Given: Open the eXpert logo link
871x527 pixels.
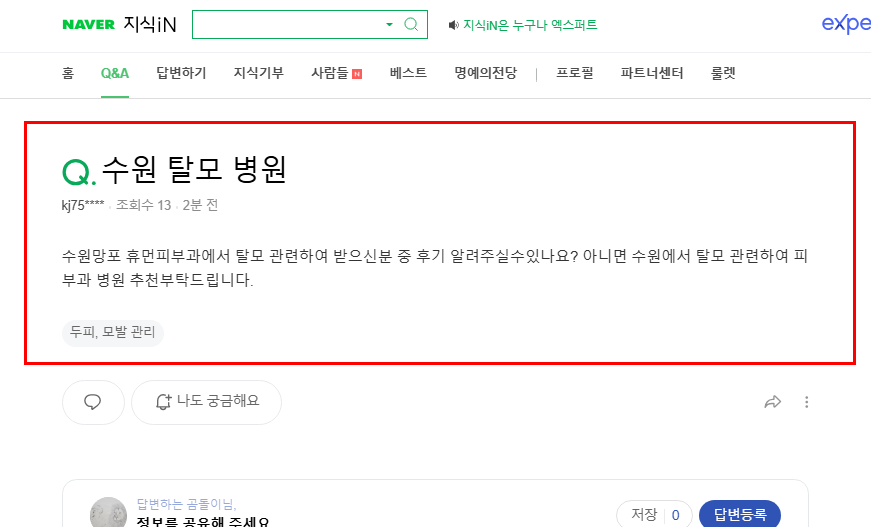Looking at the screenshot, I should [846, 24].
